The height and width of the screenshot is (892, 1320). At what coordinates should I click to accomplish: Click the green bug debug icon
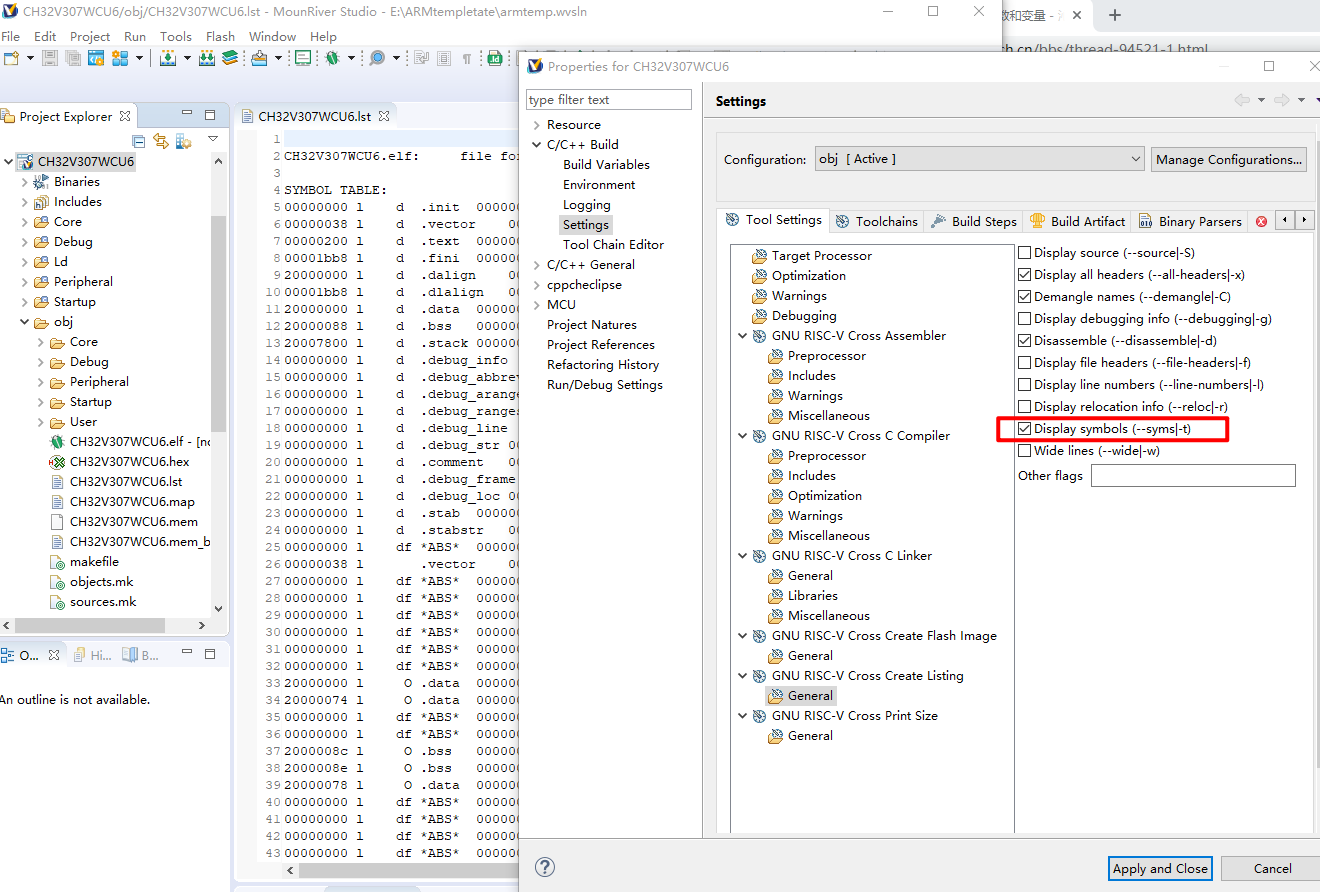click(331, 58)
